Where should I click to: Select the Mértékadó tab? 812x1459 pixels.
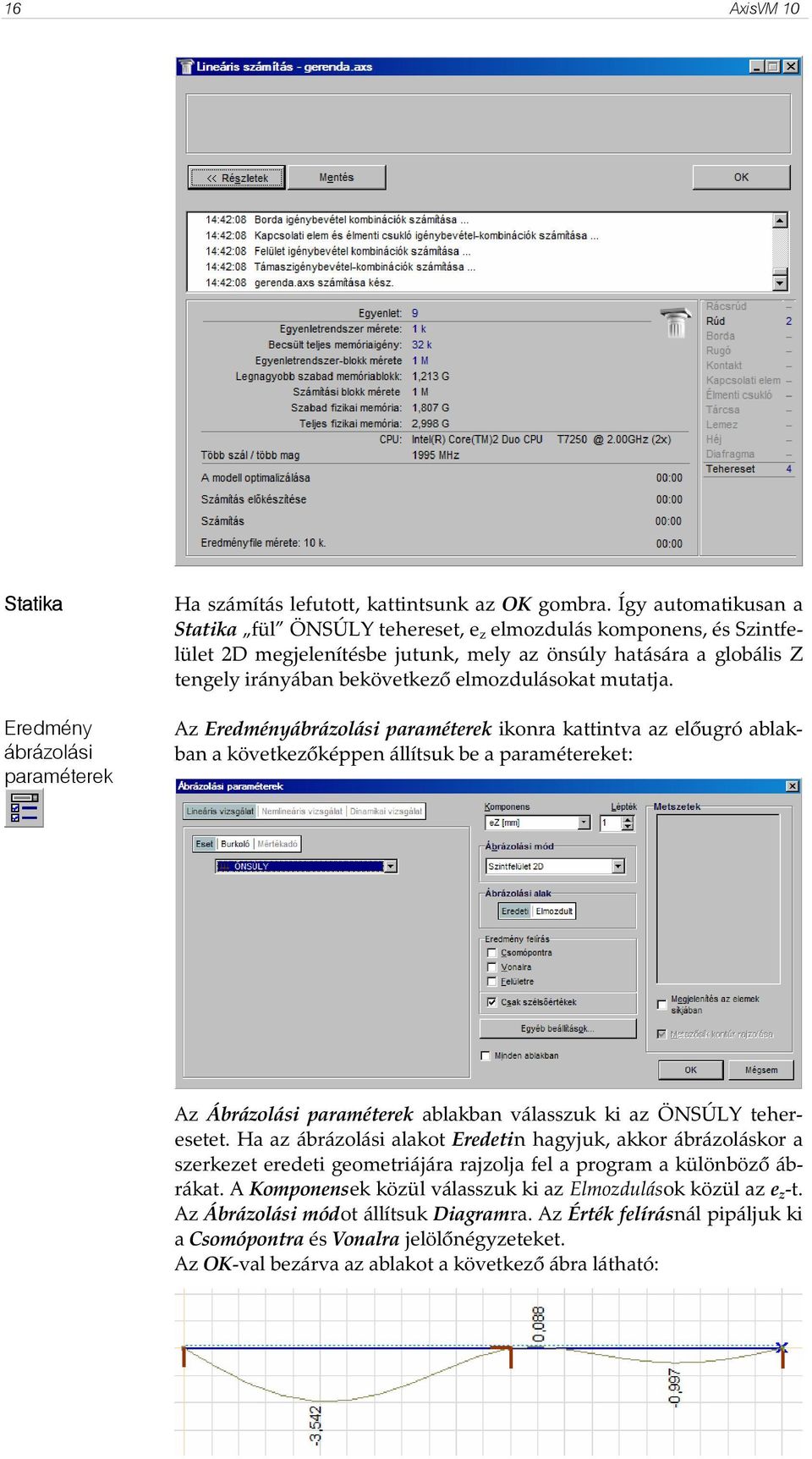pos(277,844)
